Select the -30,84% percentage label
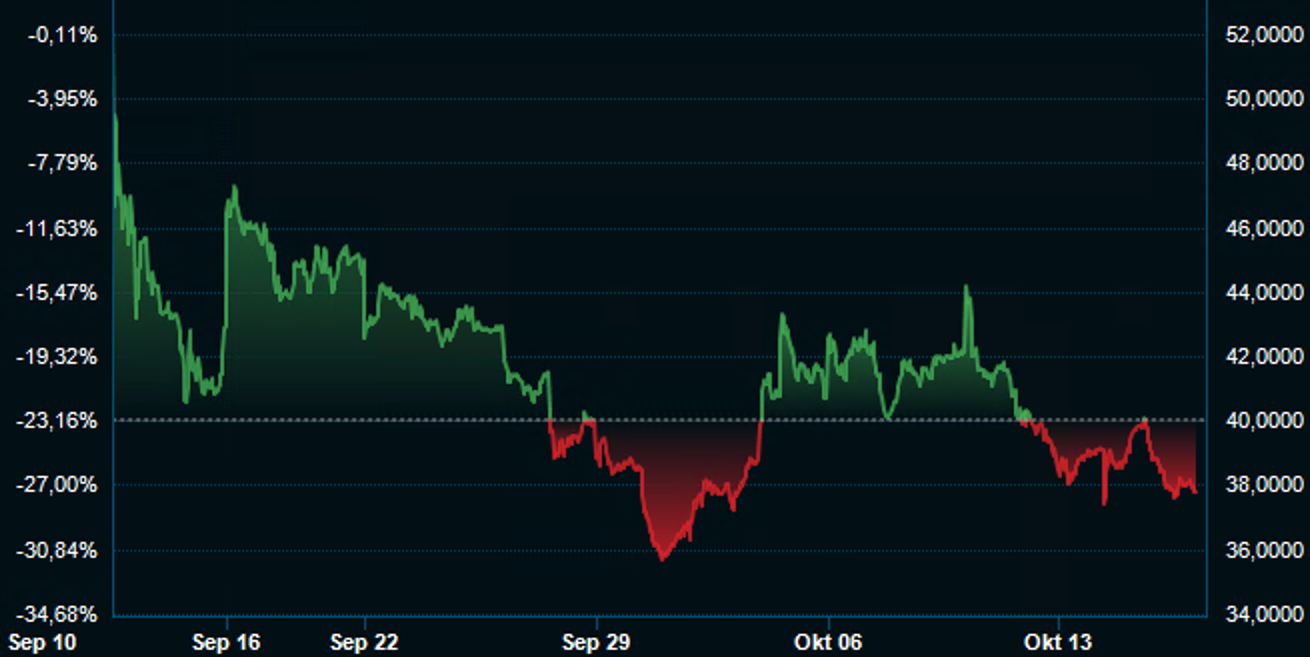Viewport: 1310px width, 657px height. 62,550
